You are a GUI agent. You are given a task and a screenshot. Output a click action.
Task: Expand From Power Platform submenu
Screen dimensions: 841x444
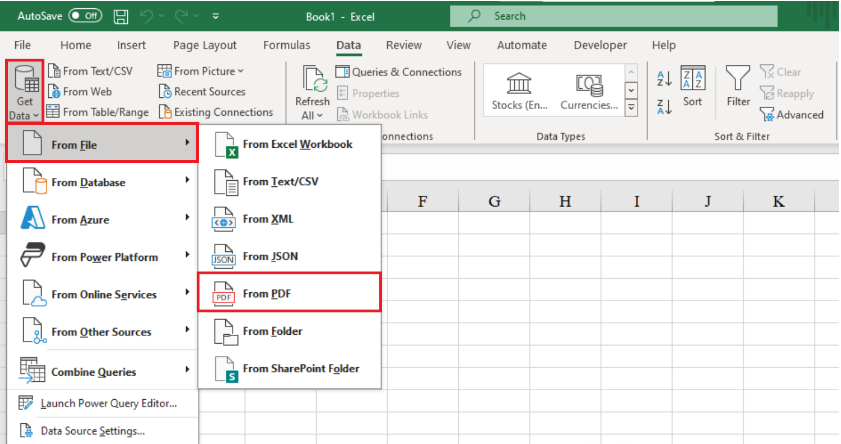(x=103, y=257)
